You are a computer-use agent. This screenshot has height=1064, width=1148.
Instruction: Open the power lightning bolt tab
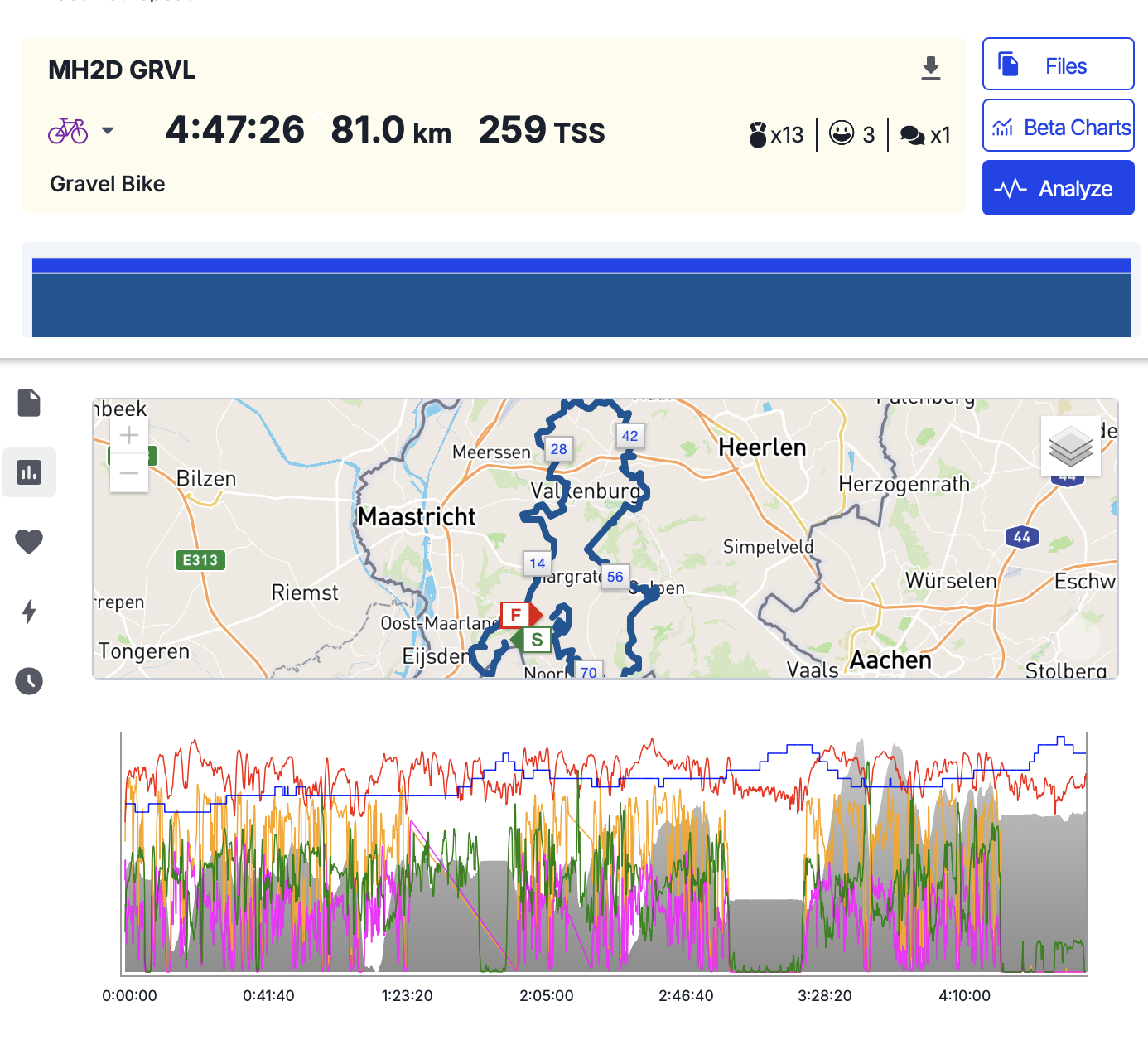click(29, 612)
